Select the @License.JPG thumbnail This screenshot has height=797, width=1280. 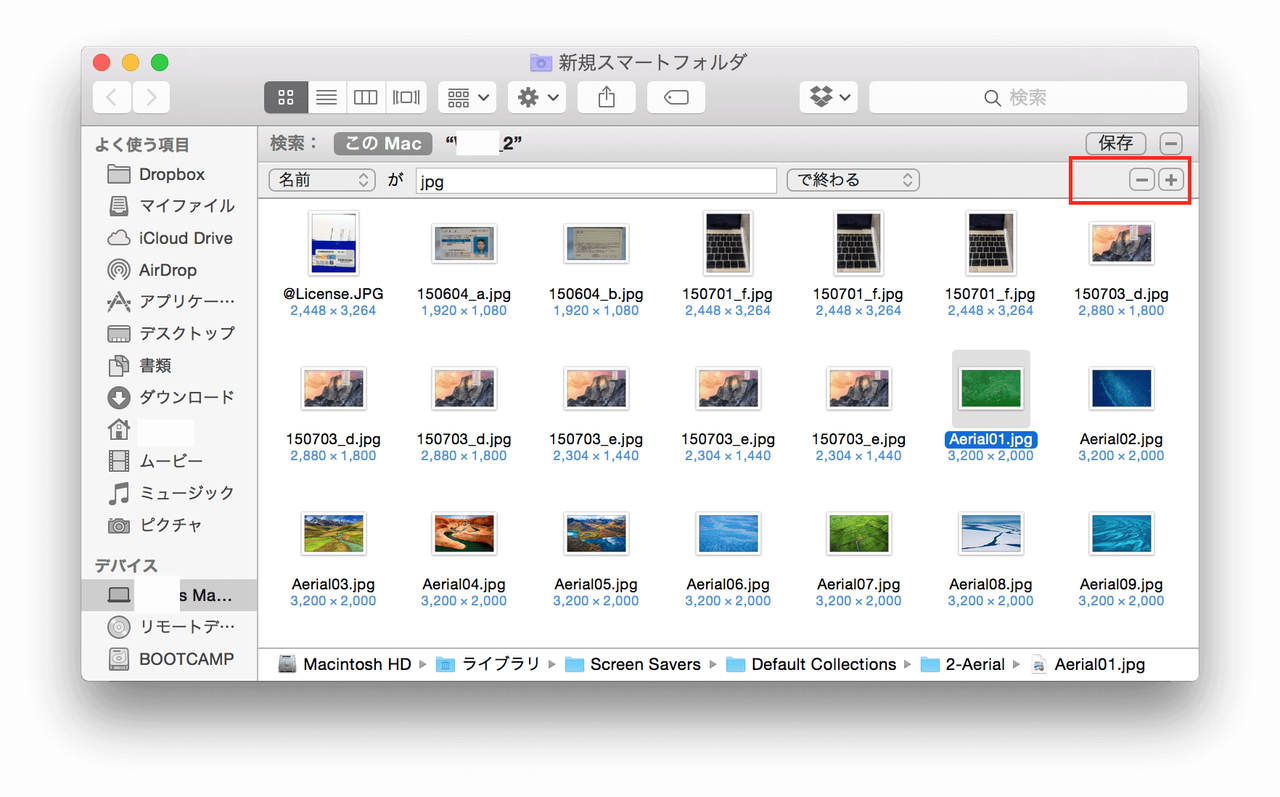coord(333,243)
